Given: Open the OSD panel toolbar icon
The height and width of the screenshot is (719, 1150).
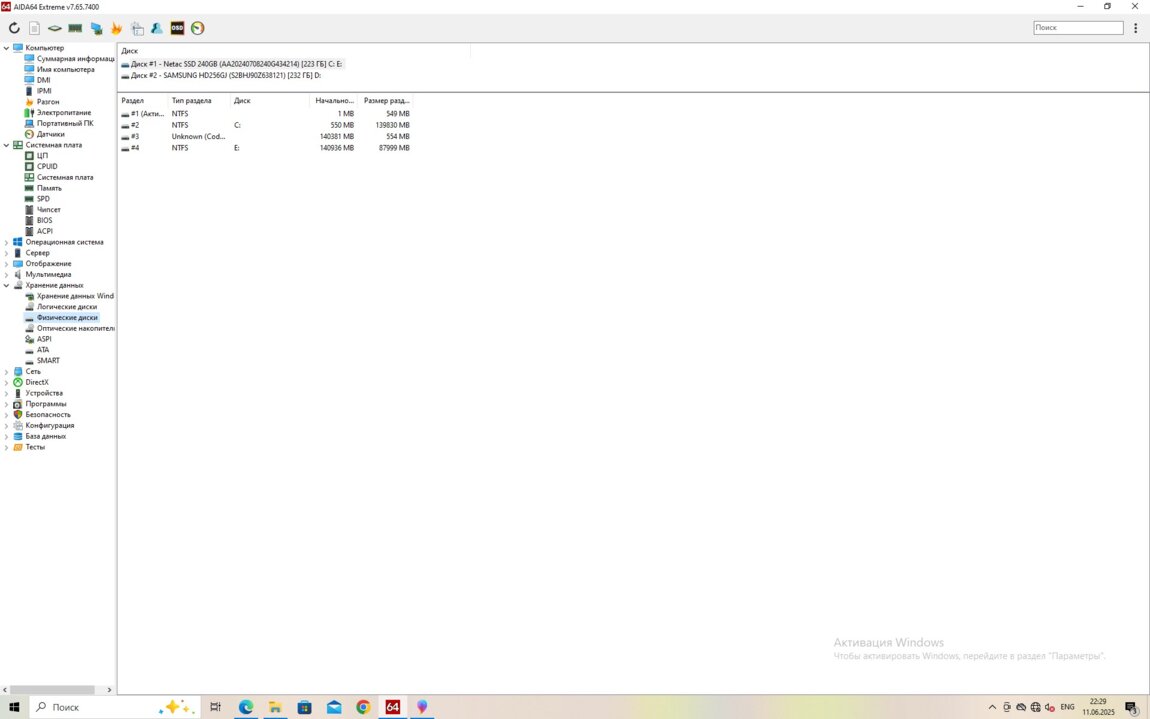Looking at the screenshot, I should click(177, 28).
